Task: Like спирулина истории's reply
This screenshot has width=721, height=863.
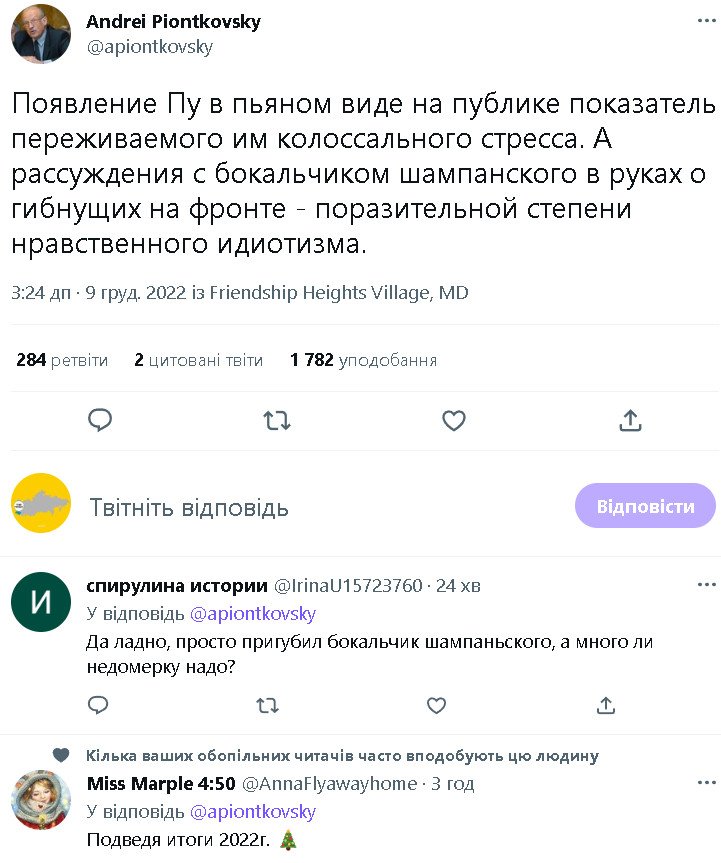Action: point(436,705)
